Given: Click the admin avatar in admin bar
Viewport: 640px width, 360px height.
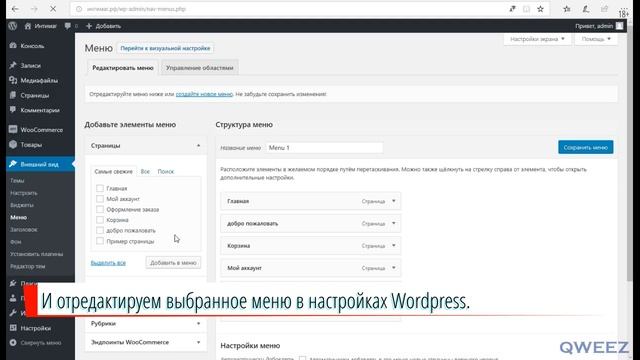Looking at the screenshot, I should point(620,26).
